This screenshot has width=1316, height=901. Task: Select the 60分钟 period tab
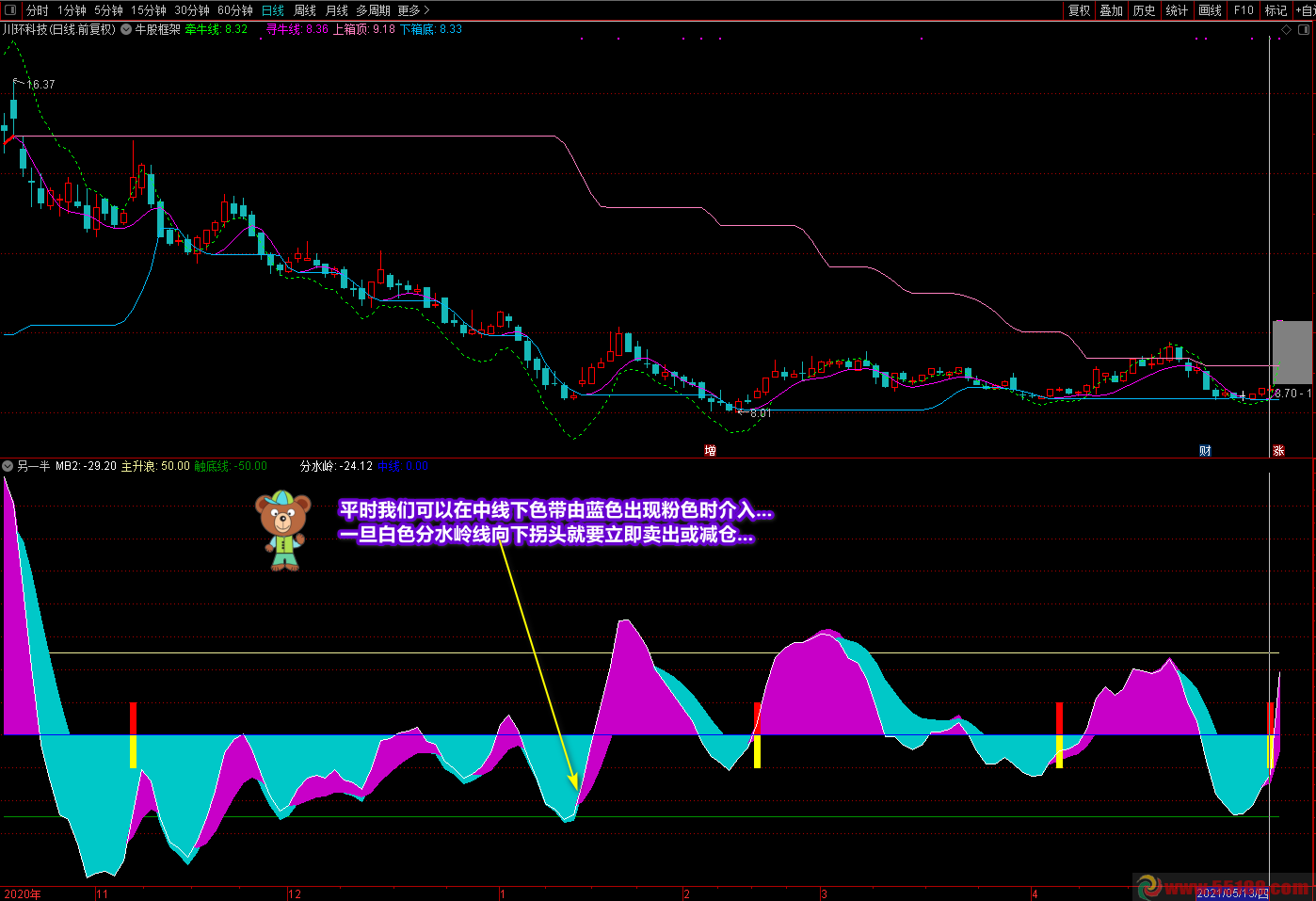(x=235, y=10)
